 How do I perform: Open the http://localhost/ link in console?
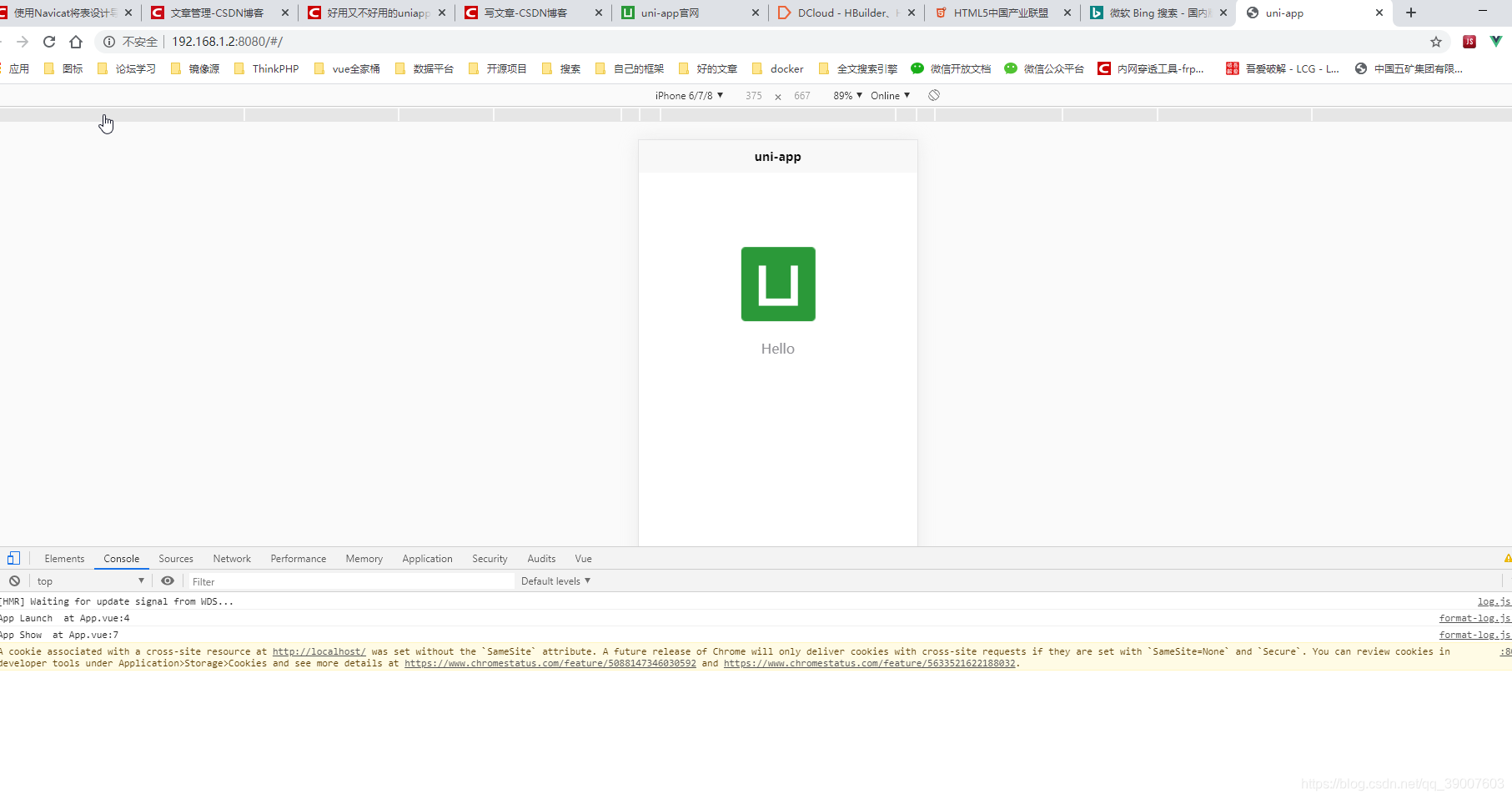point(319,651)
